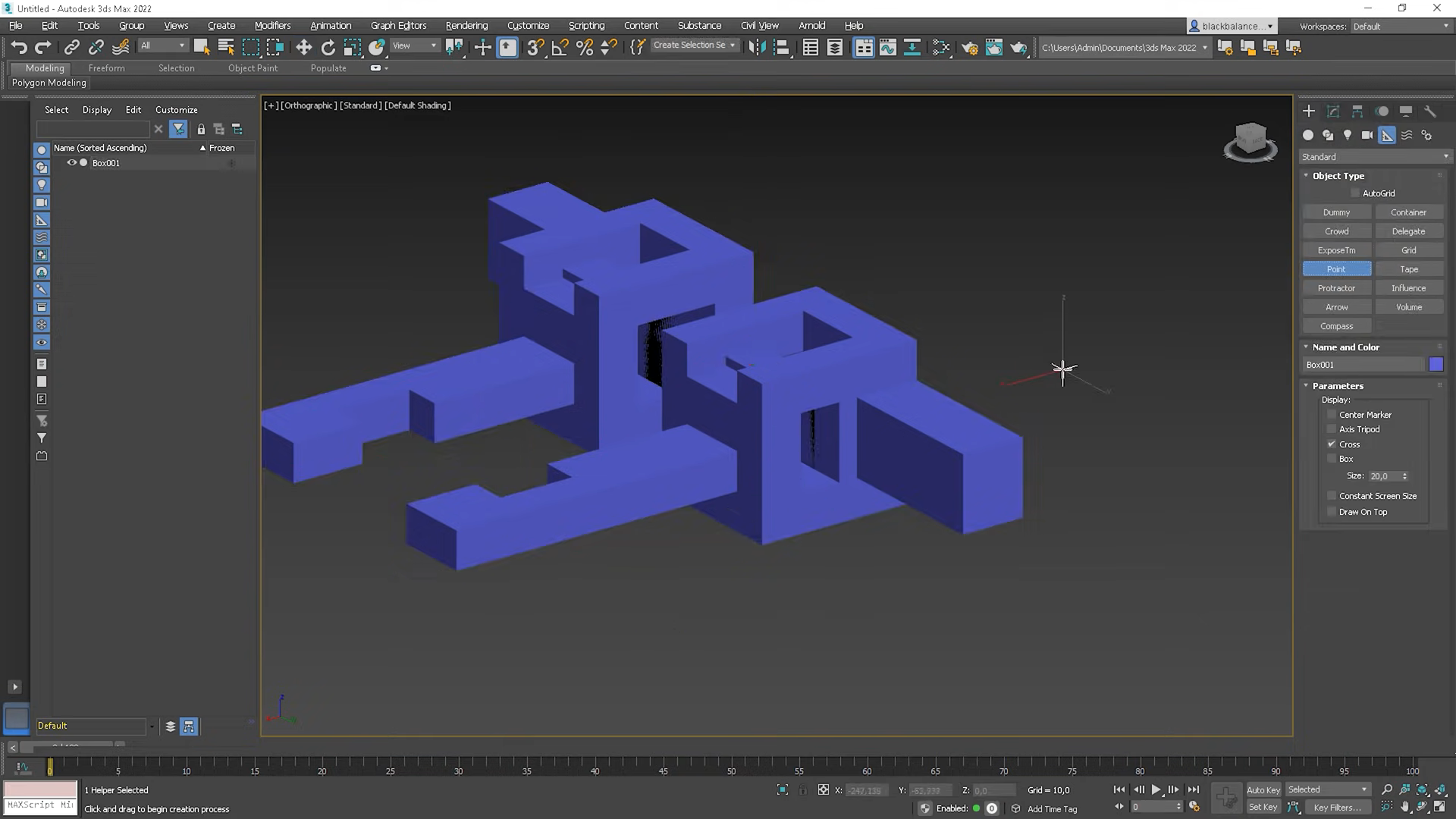Click the Dummy button in Object Type
1456x819 pixels.
[x=1337, y=212]
